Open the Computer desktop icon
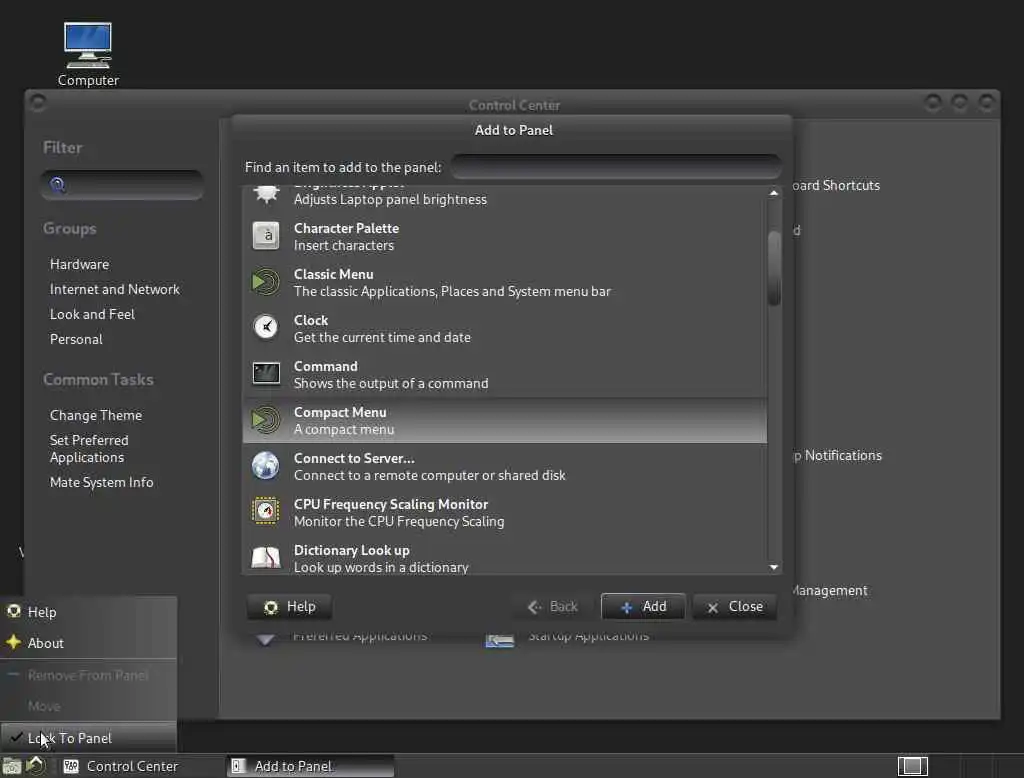The width and height of the screenshot is (1024, 778). [x=88, y=55]
